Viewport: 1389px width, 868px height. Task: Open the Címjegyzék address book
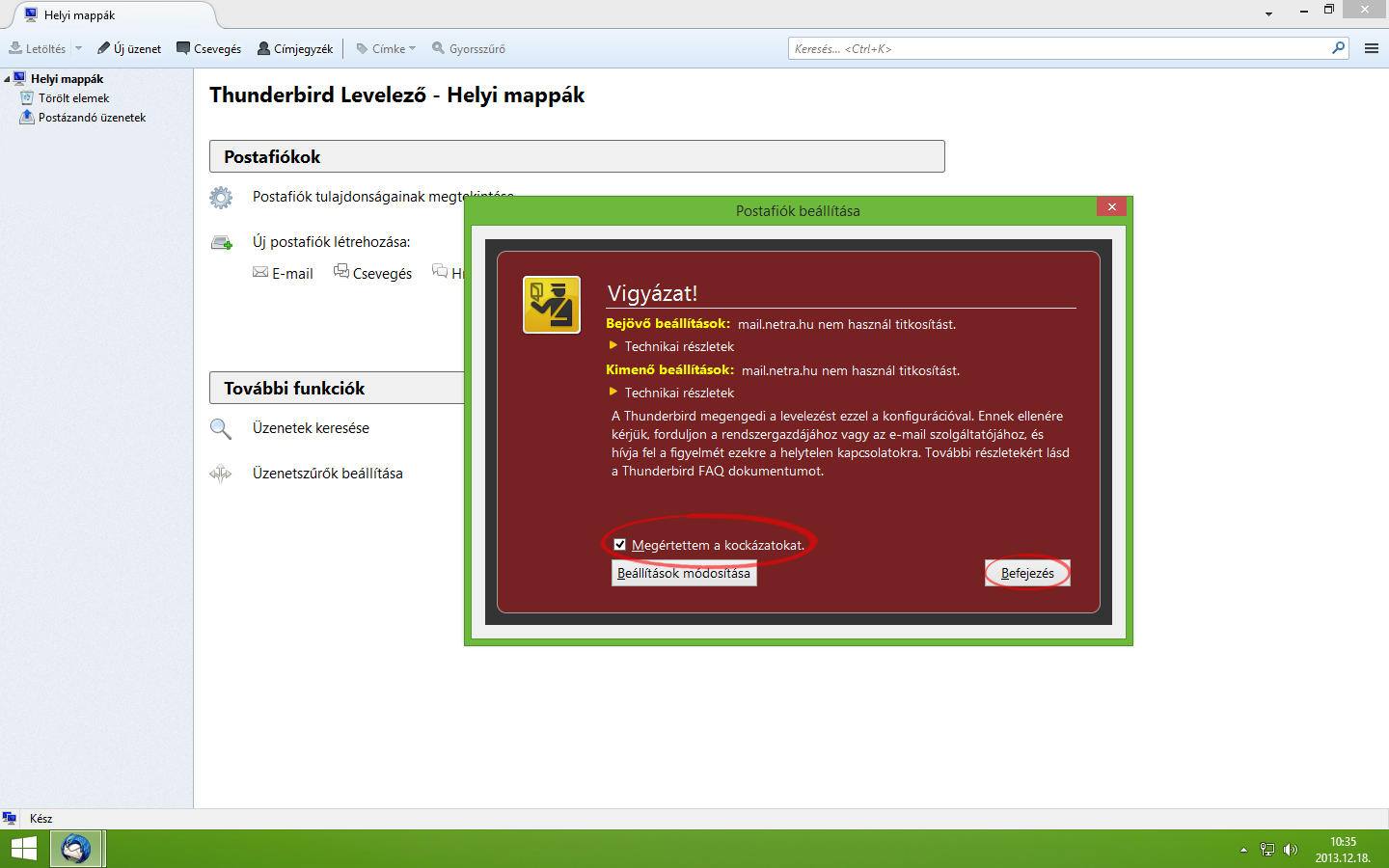(x=295, y=48)
